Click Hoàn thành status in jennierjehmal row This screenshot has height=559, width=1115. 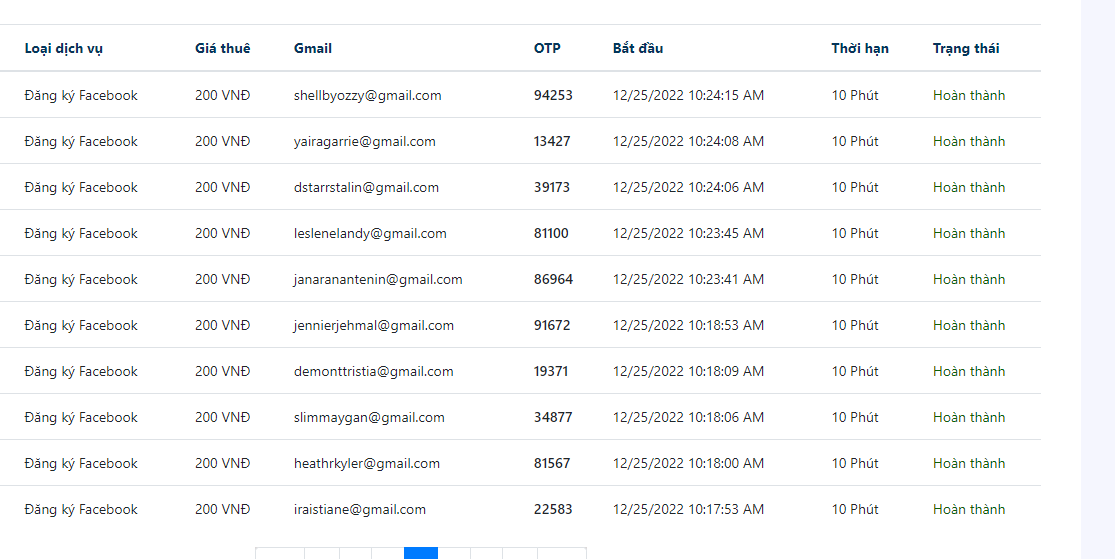pos(969,326)
